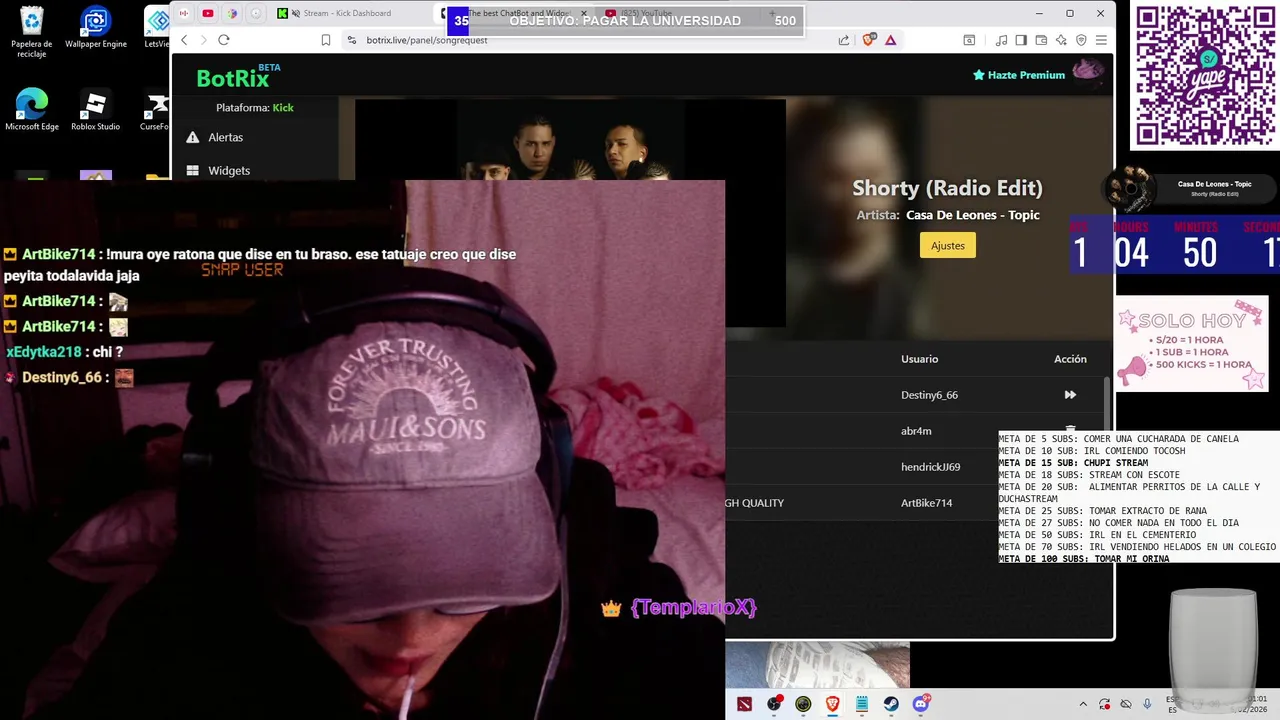Open Brave Shields lion icon
This screenshot has height=720, width=1280.
tap(868, 40)
